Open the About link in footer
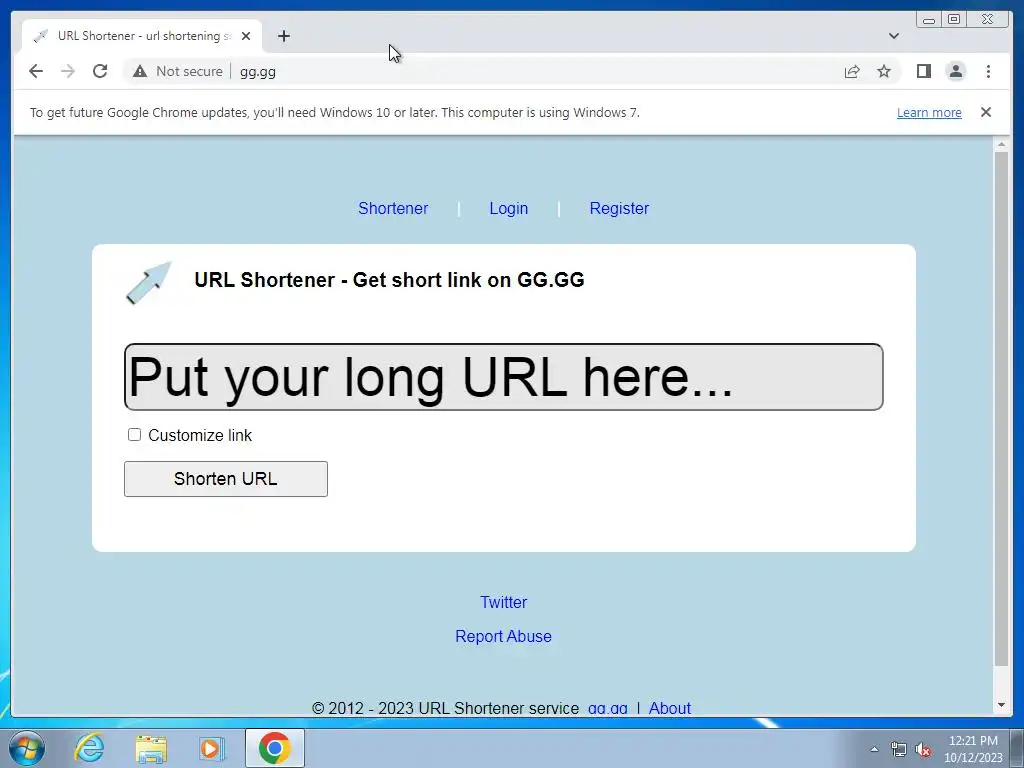The width and height of the screenshot is (1024, 768). click(669, 708)
